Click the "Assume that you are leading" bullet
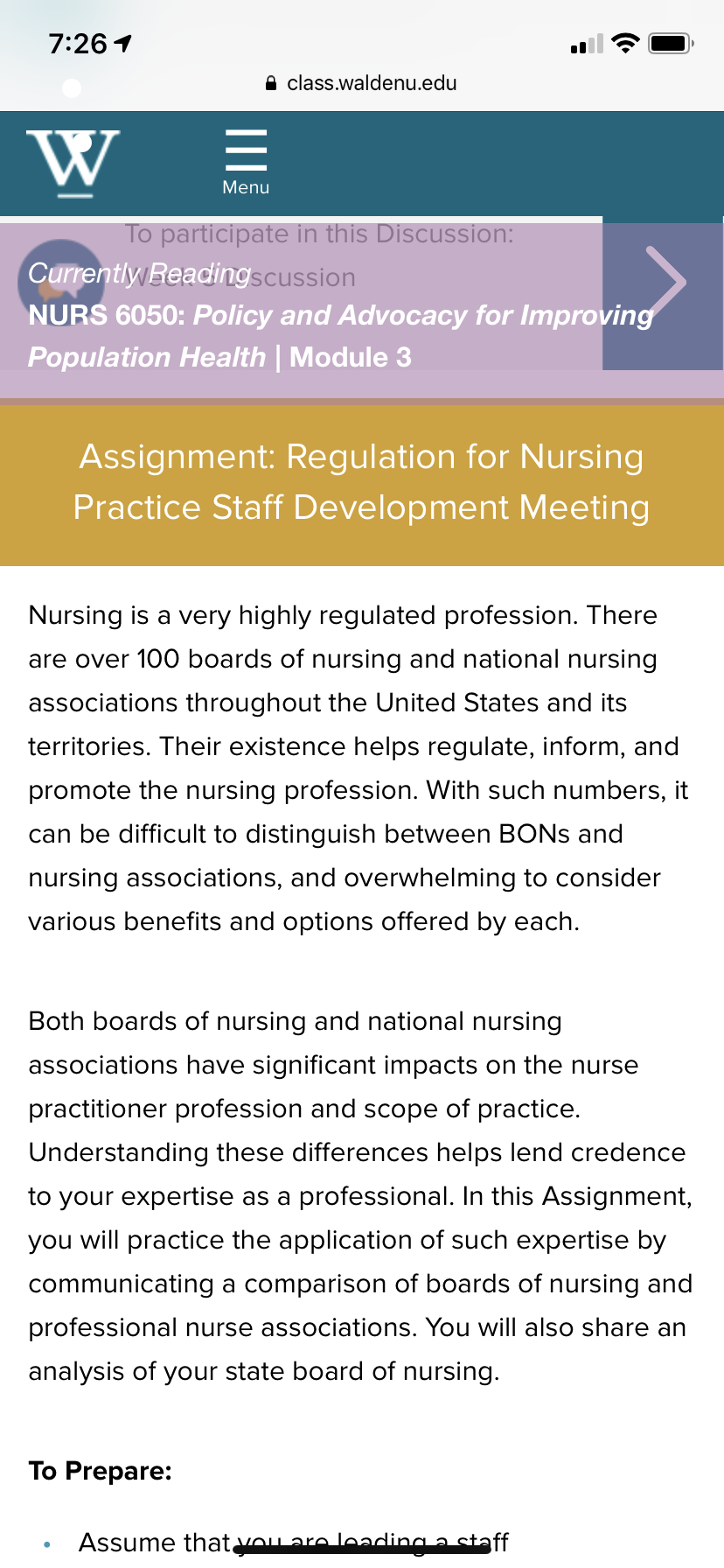Image resolution: width=724 pixels, height=1568 pixels. coord(294,1542)
